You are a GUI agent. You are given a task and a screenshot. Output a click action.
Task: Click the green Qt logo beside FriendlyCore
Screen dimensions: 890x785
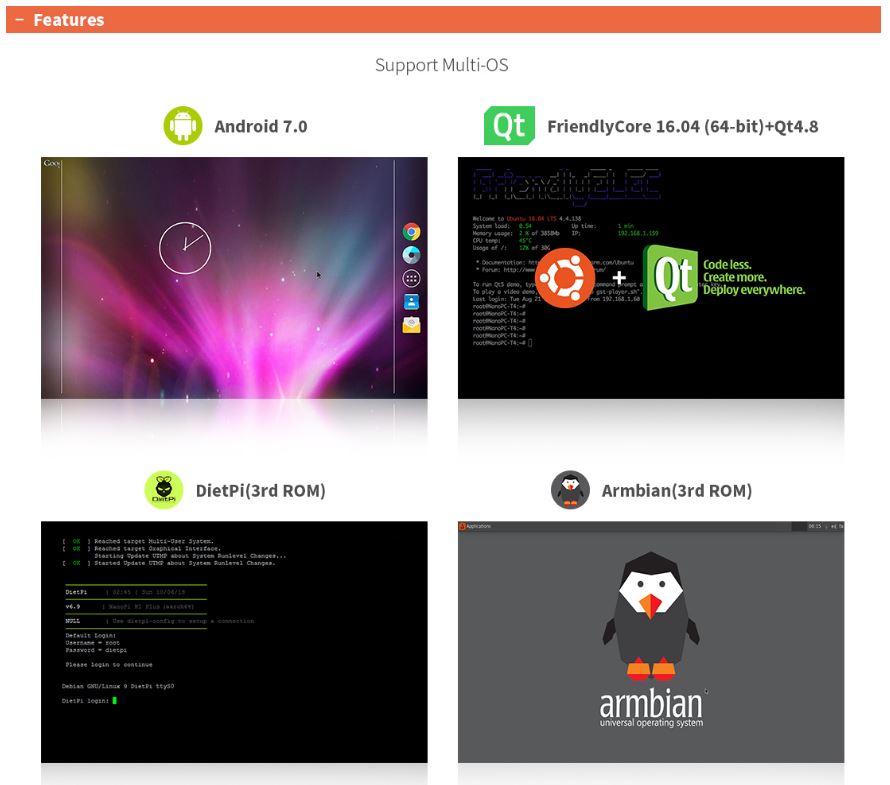pos(509,126)
